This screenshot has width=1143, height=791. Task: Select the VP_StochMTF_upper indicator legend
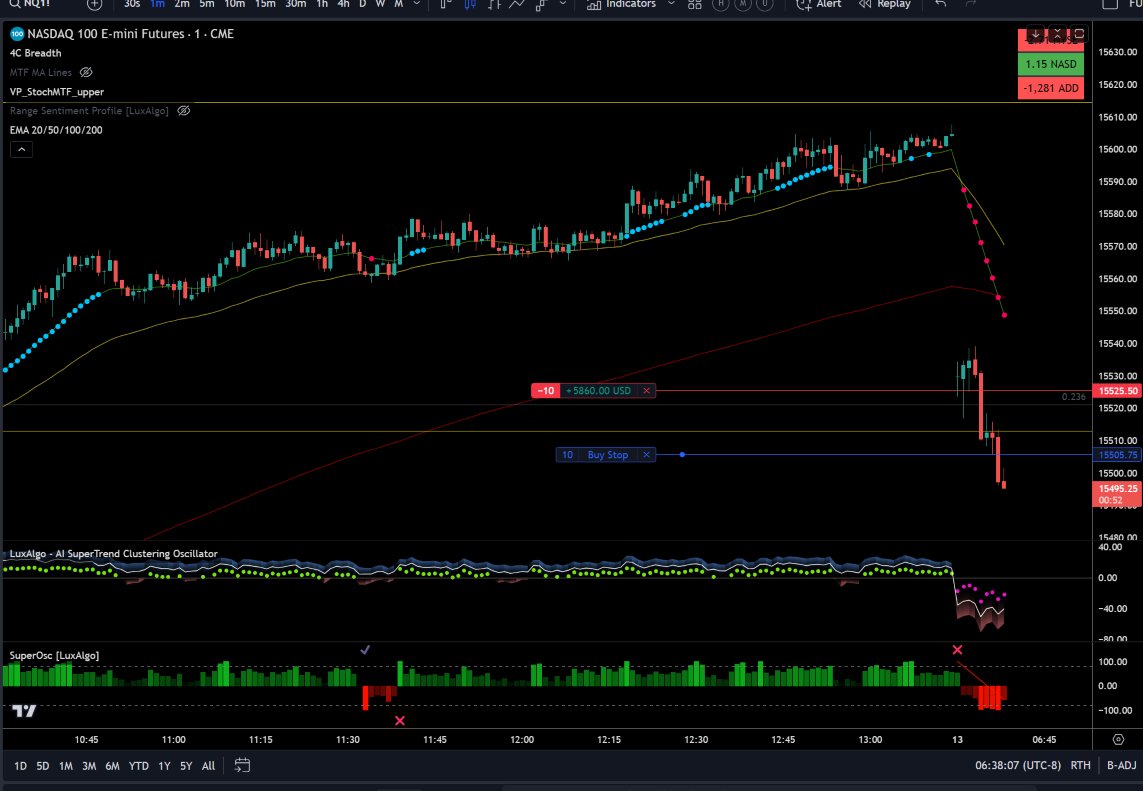tap(57, 92)
